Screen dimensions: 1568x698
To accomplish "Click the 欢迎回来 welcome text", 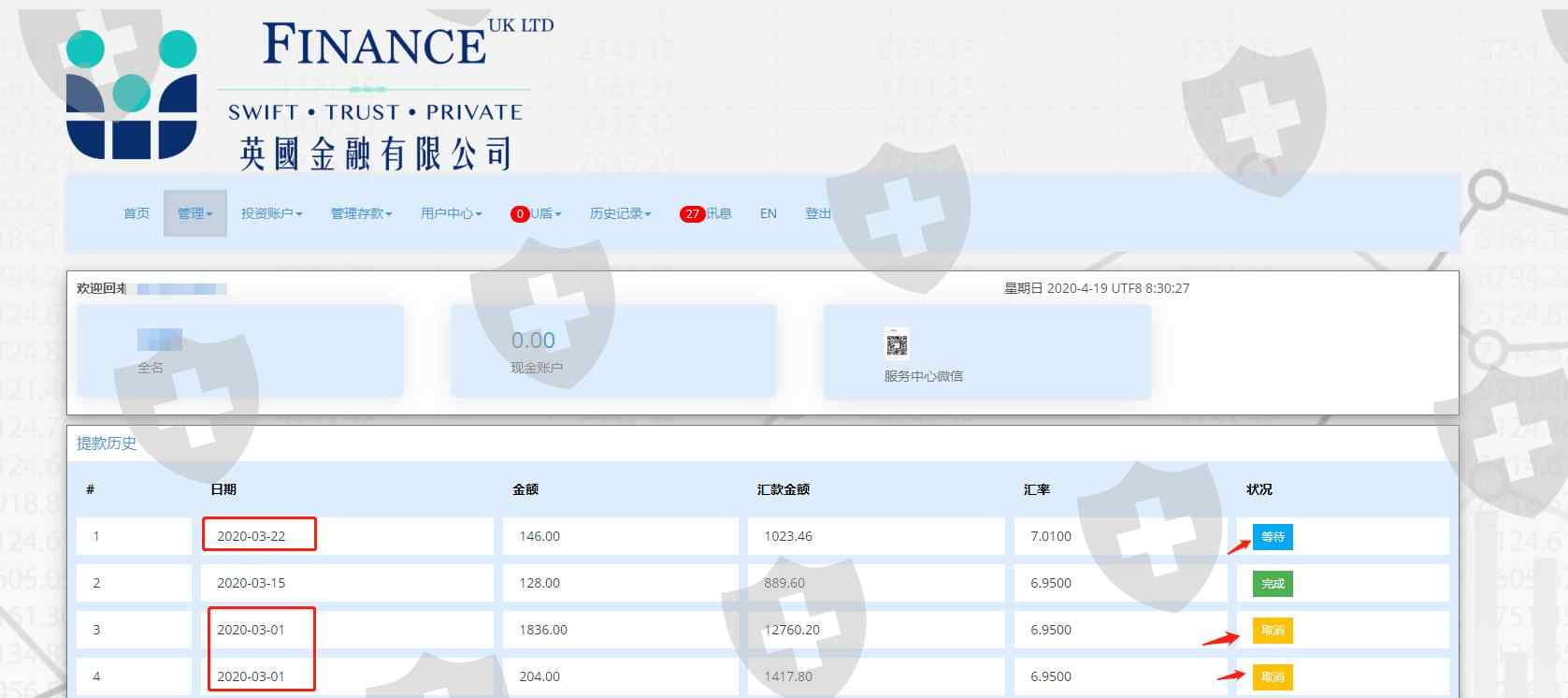I will pos(102,288).
